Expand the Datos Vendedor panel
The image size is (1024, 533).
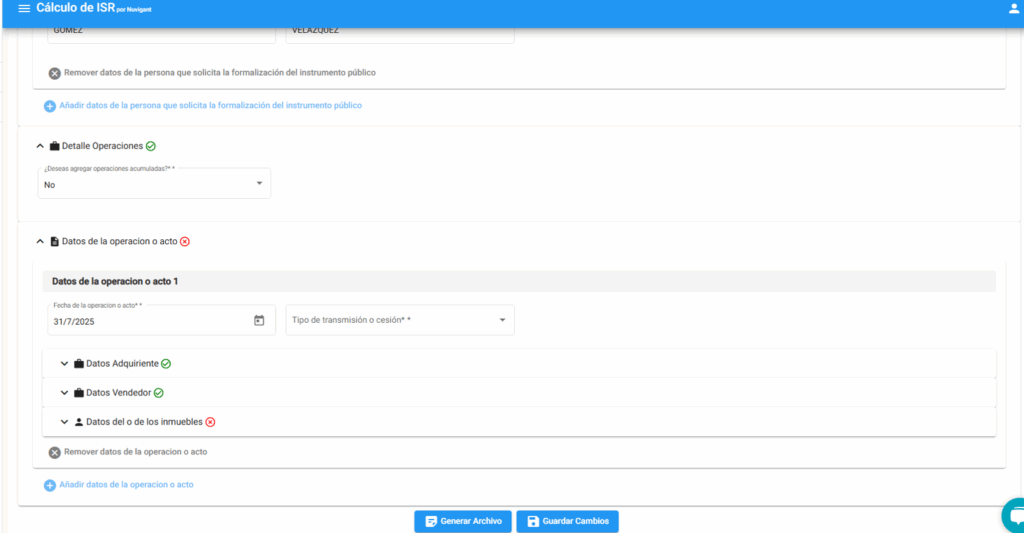pyautogui.click(x=64, y=393)
